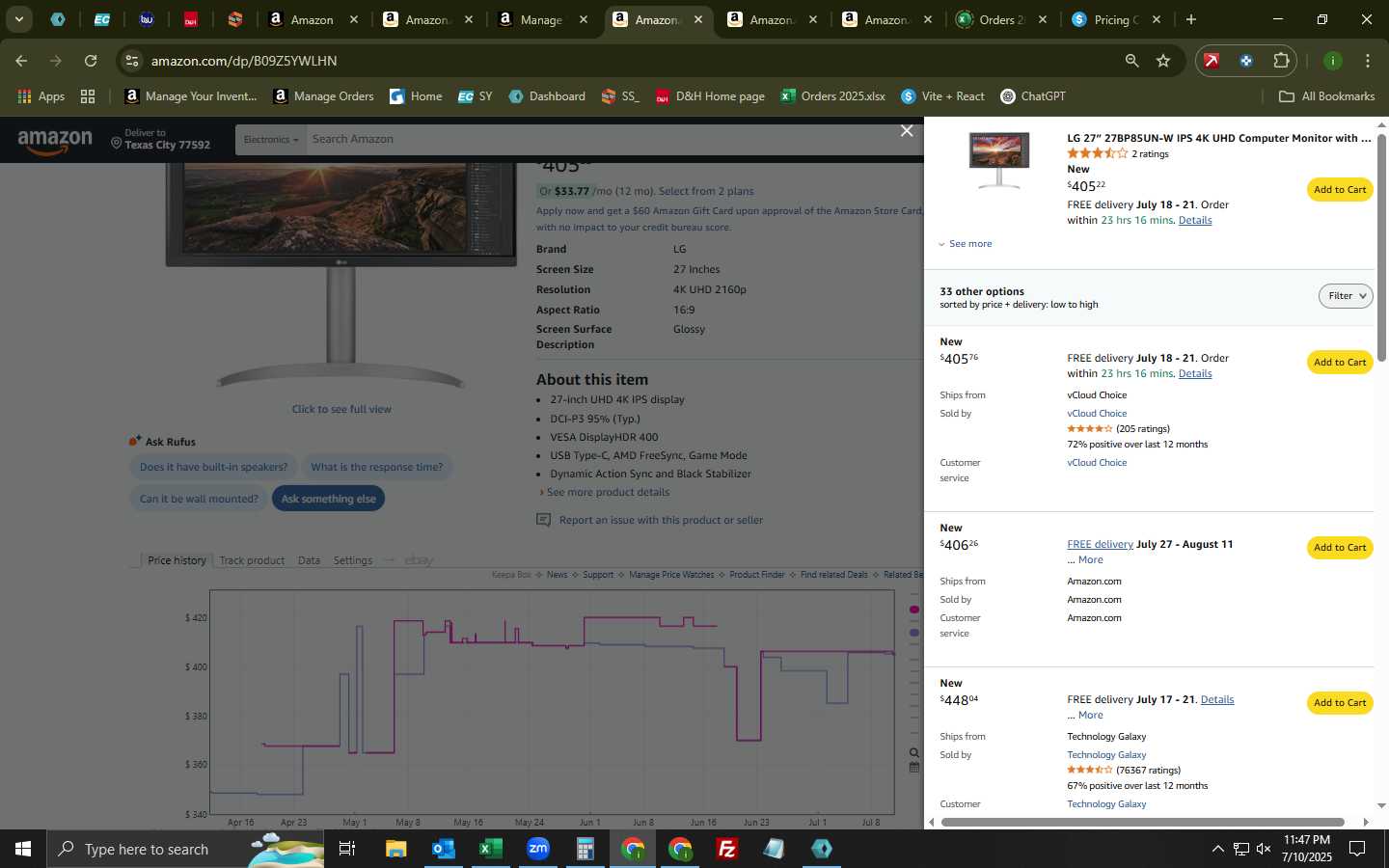Switch to Keepa Price history tab
Image resolution: width=1389 pixels, height=868 pixels.
177,560
